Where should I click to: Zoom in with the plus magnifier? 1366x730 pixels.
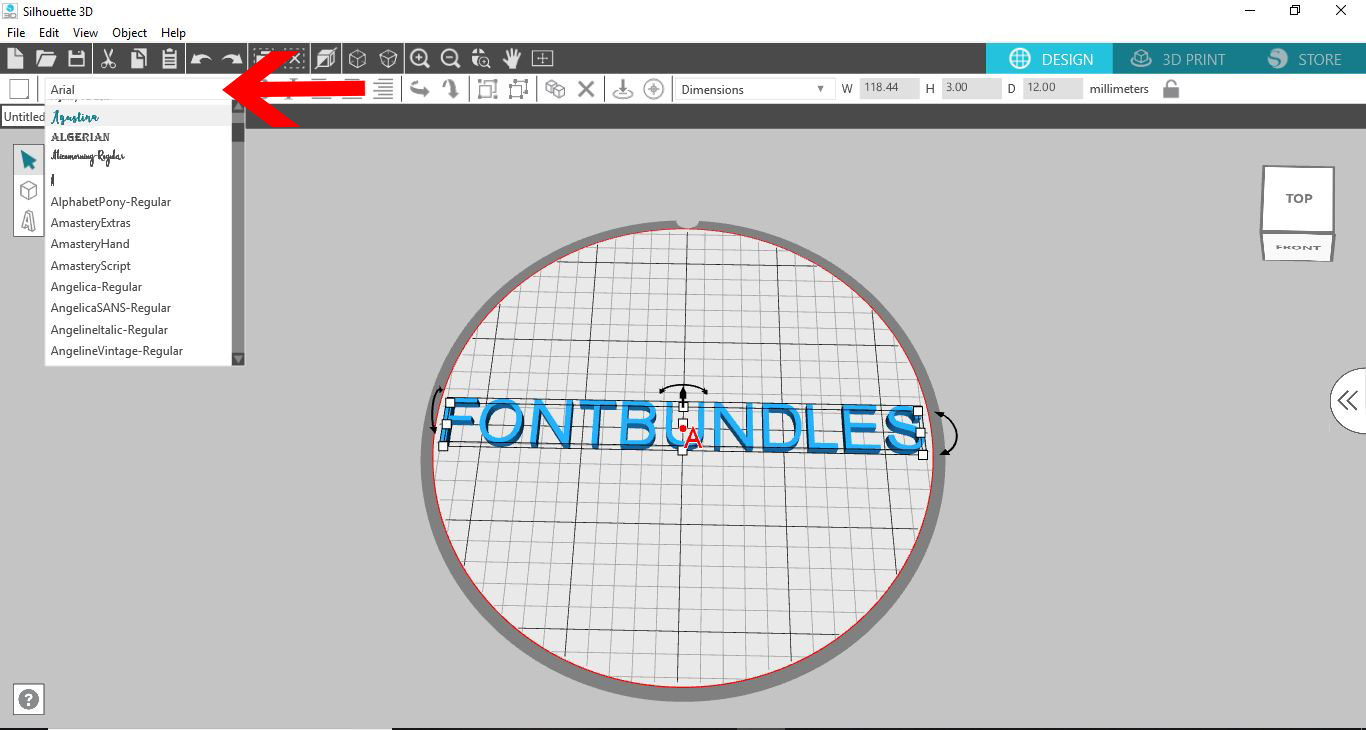pyautogui.click(x=420, y=58)
